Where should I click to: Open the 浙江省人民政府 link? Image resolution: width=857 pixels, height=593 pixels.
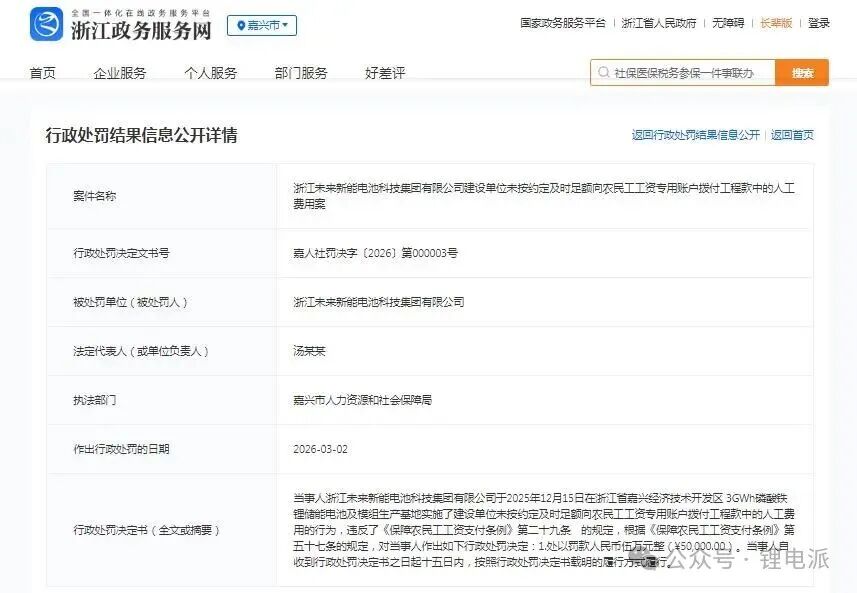658,23
